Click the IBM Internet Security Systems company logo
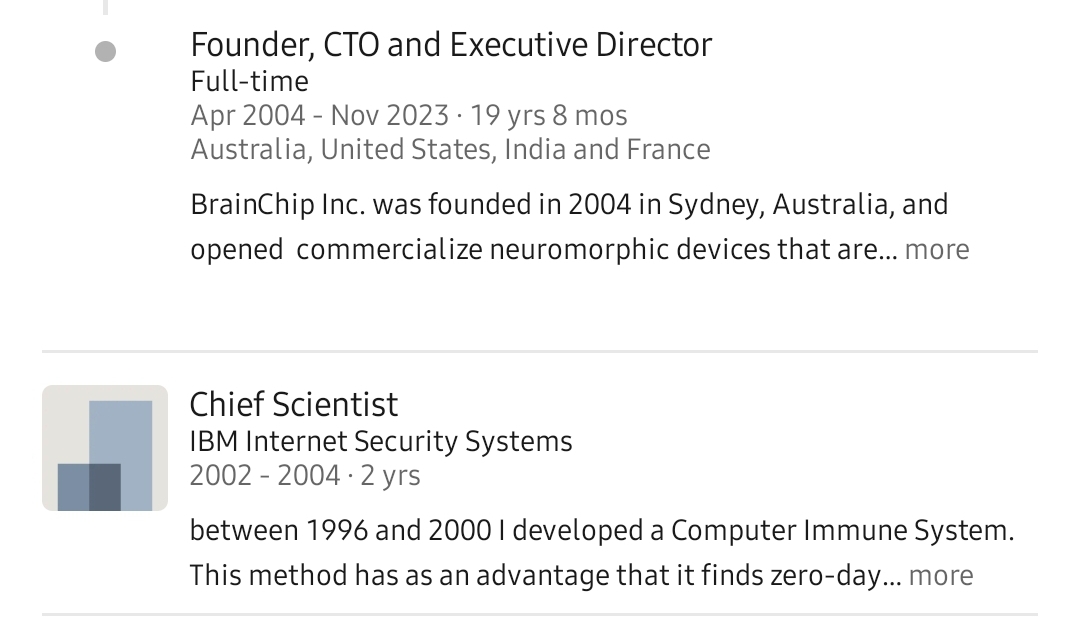The image size is (1080, 621). 104,447
